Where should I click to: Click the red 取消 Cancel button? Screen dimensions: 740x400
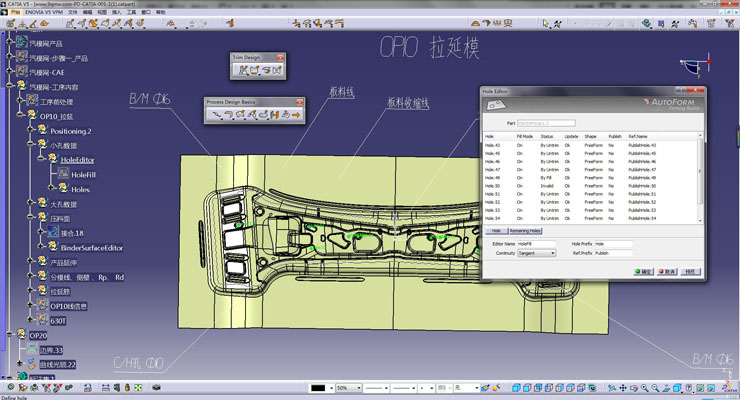coord(665,271)
